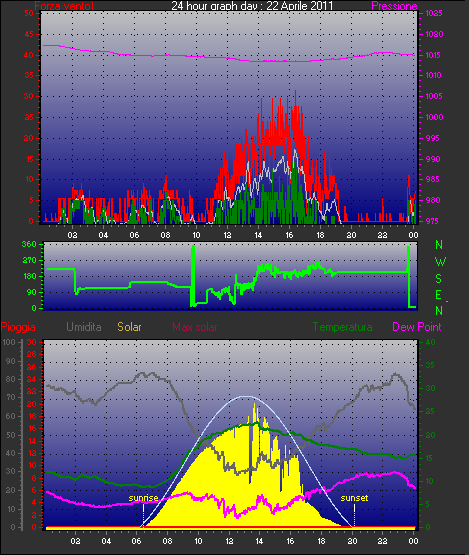This screenshot has width=469, height=555.
Task: Click the sunset marker on solar graph
Action: 354,498
